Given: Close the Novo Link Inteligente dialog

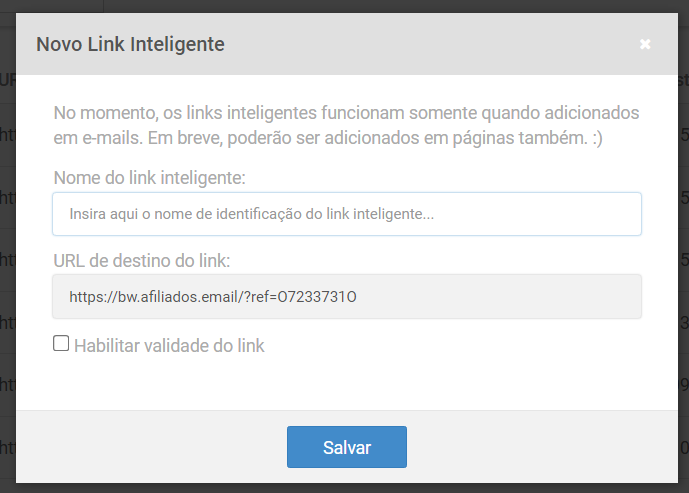Looking at the screenshot, I should (645, 44).
